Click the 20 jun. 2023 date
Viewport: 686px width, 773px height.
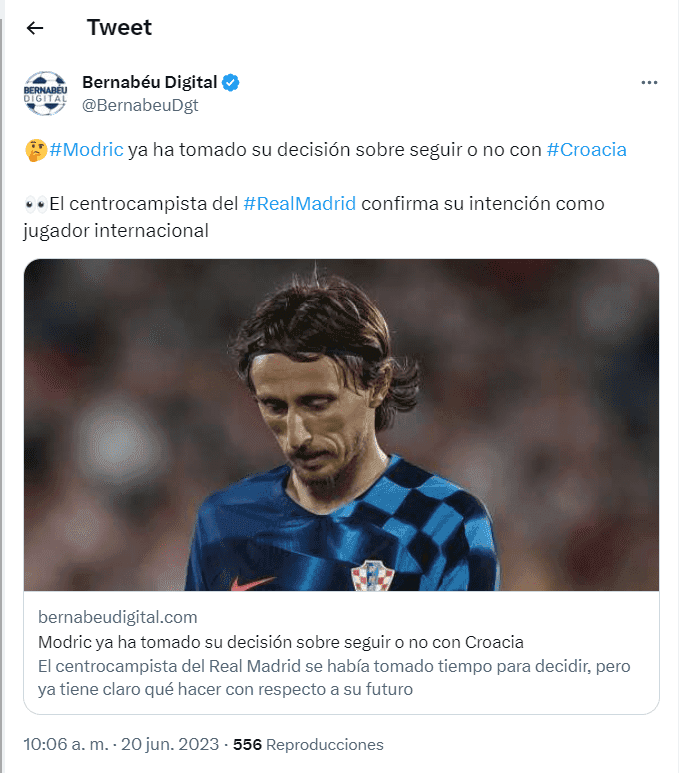point(170,744)
